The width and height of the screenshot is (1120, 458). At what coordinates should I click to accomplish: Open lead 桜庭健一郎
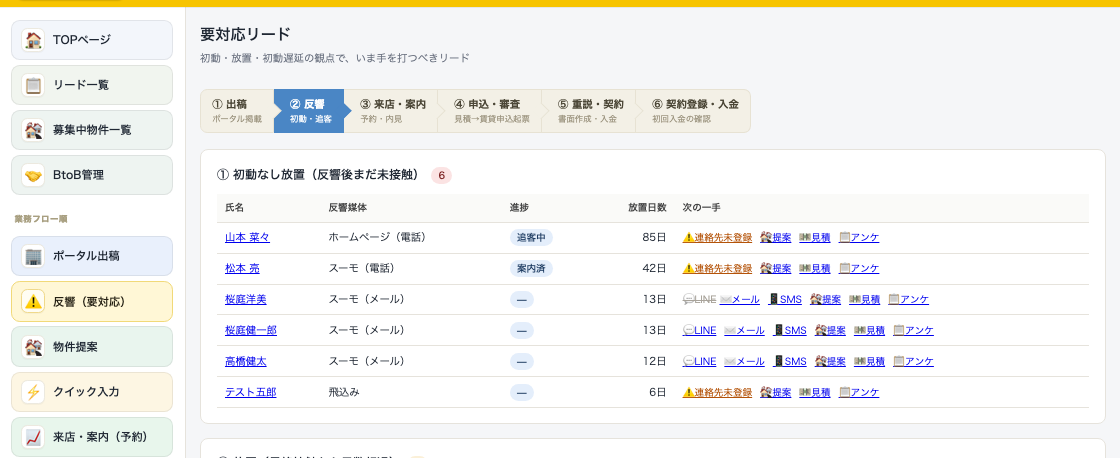251,330
